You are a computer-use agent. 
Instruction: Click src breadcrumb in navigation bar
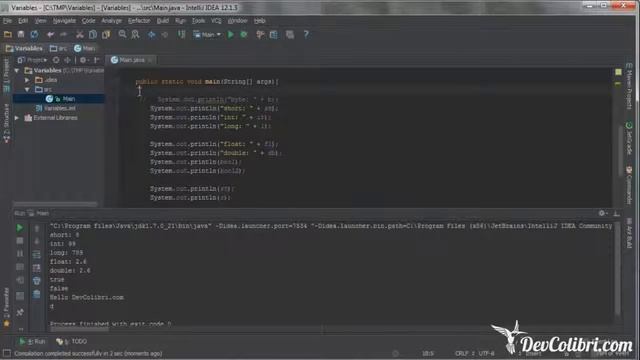point(58,49)
